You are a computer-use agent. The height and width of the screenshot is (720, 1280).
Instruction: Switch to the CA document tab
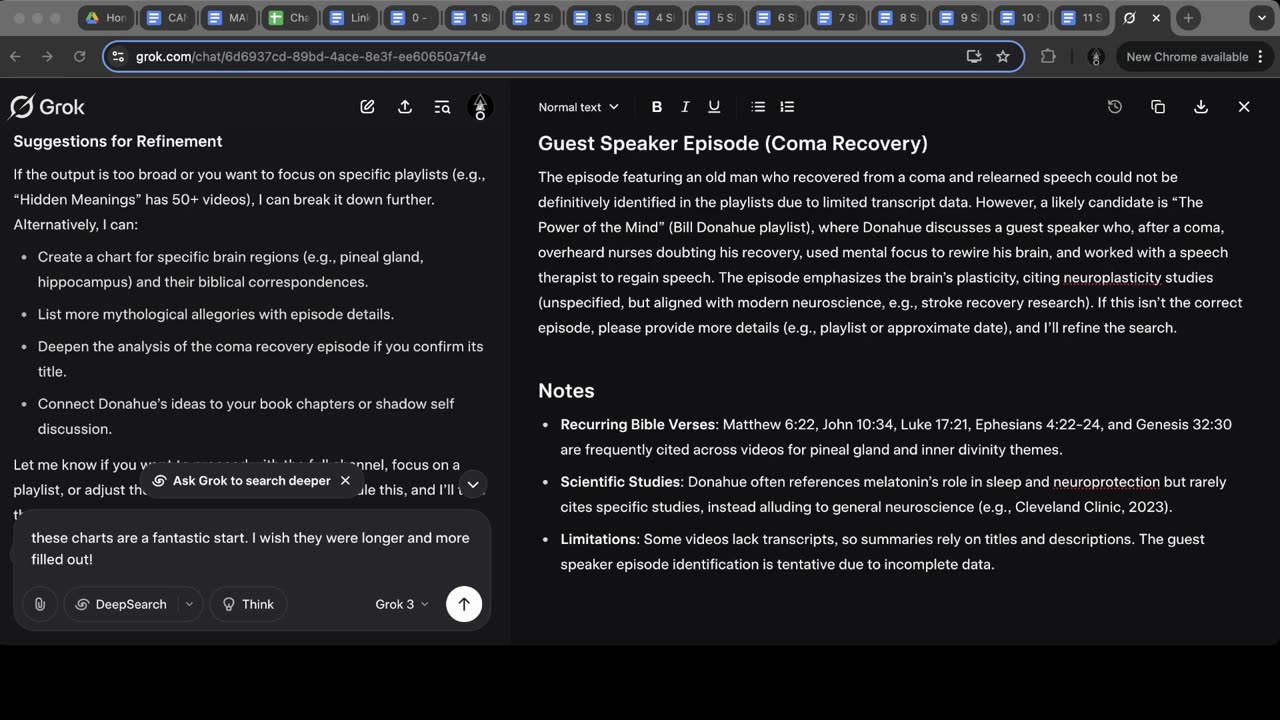coord(166,18)
